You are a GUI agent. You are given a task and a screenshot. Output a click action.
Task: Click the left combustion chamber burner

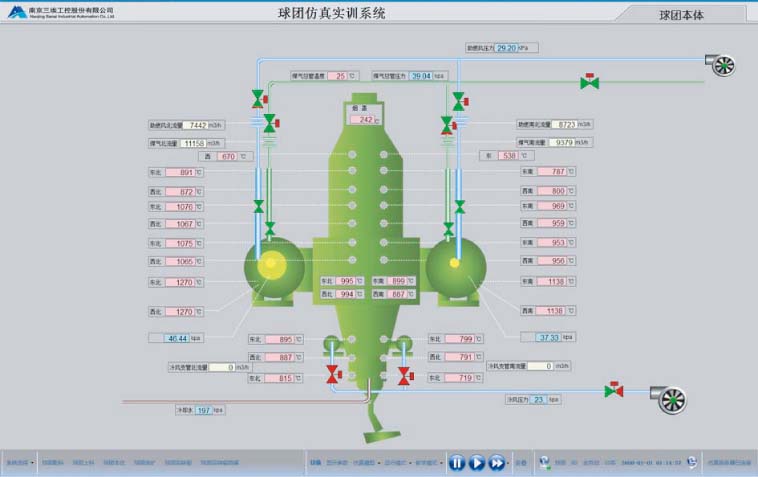270,265
